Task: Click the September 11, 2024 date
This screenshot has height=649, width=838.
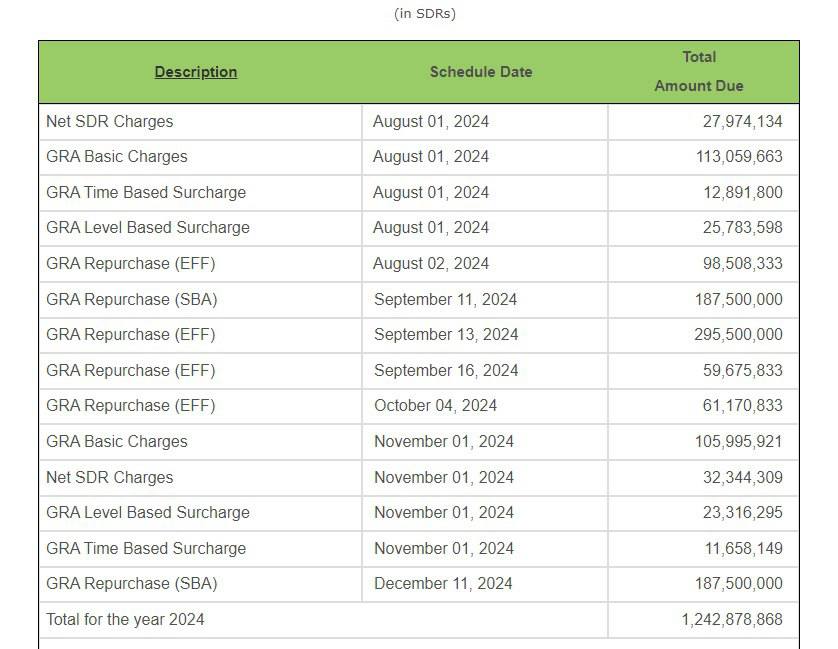Action: 445,299
